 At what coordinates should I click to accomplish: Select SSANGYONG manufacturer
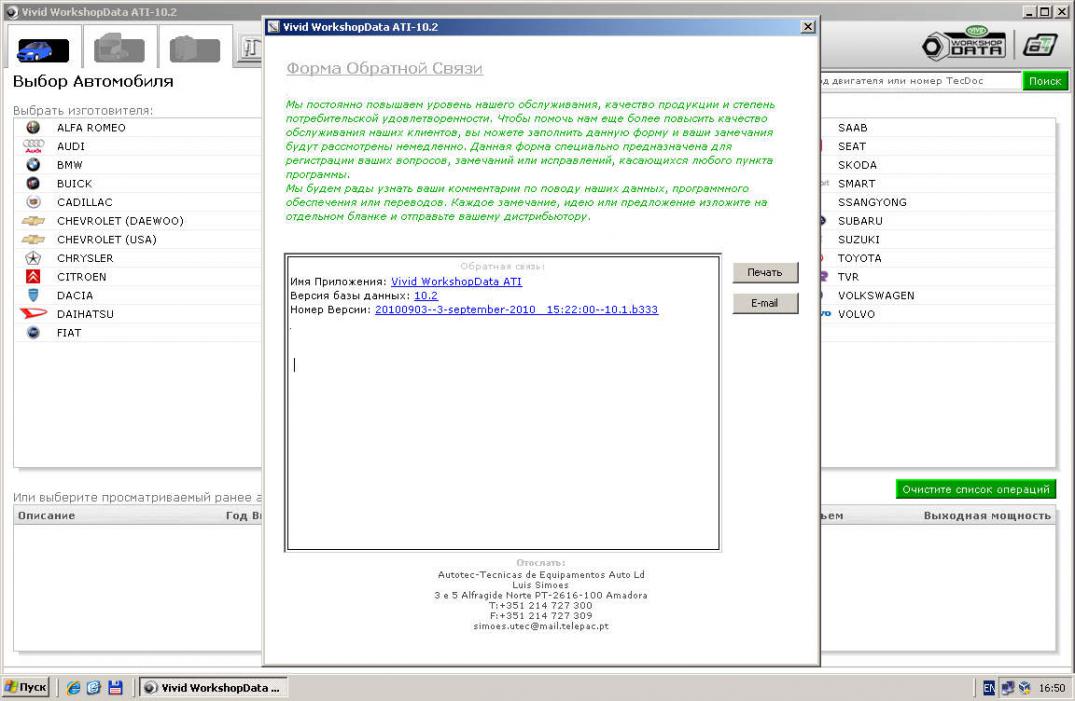coord(872,202)
